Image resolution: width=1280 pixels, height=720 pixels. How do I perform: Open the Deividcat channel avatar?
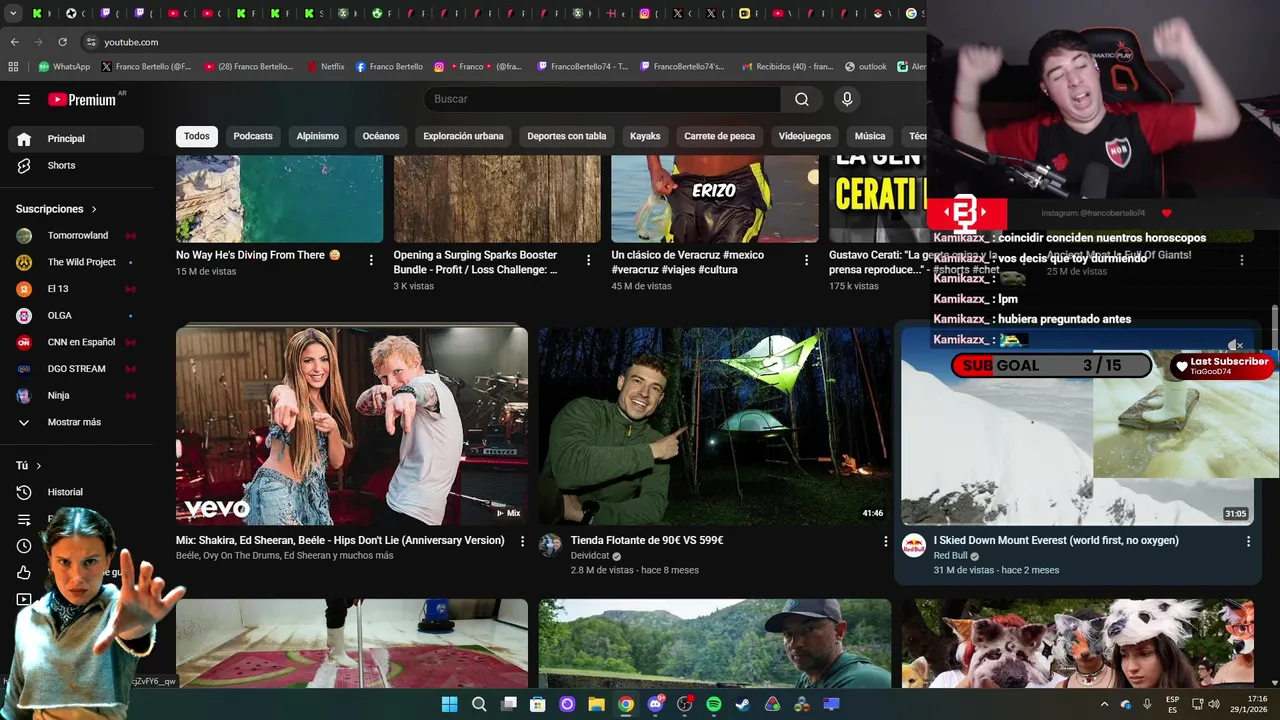tap(550, 545)
